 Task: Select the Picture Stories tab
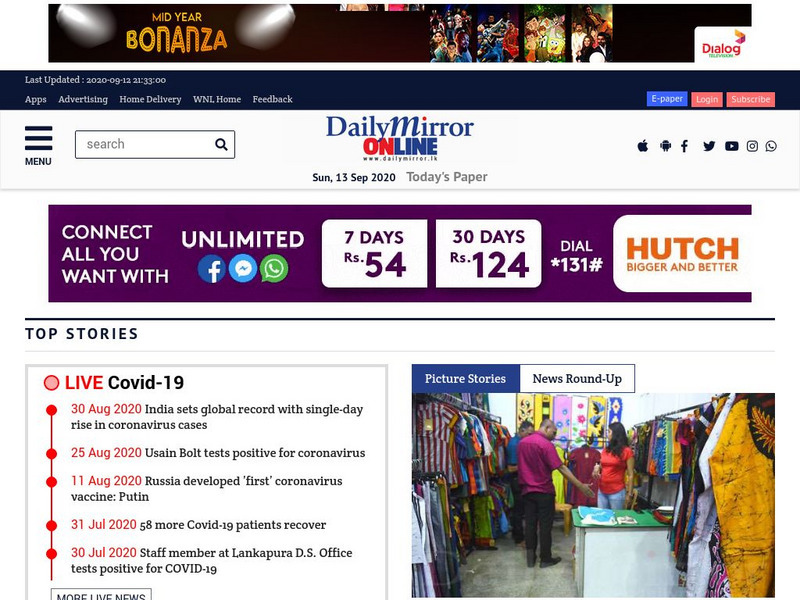[466, 378]
